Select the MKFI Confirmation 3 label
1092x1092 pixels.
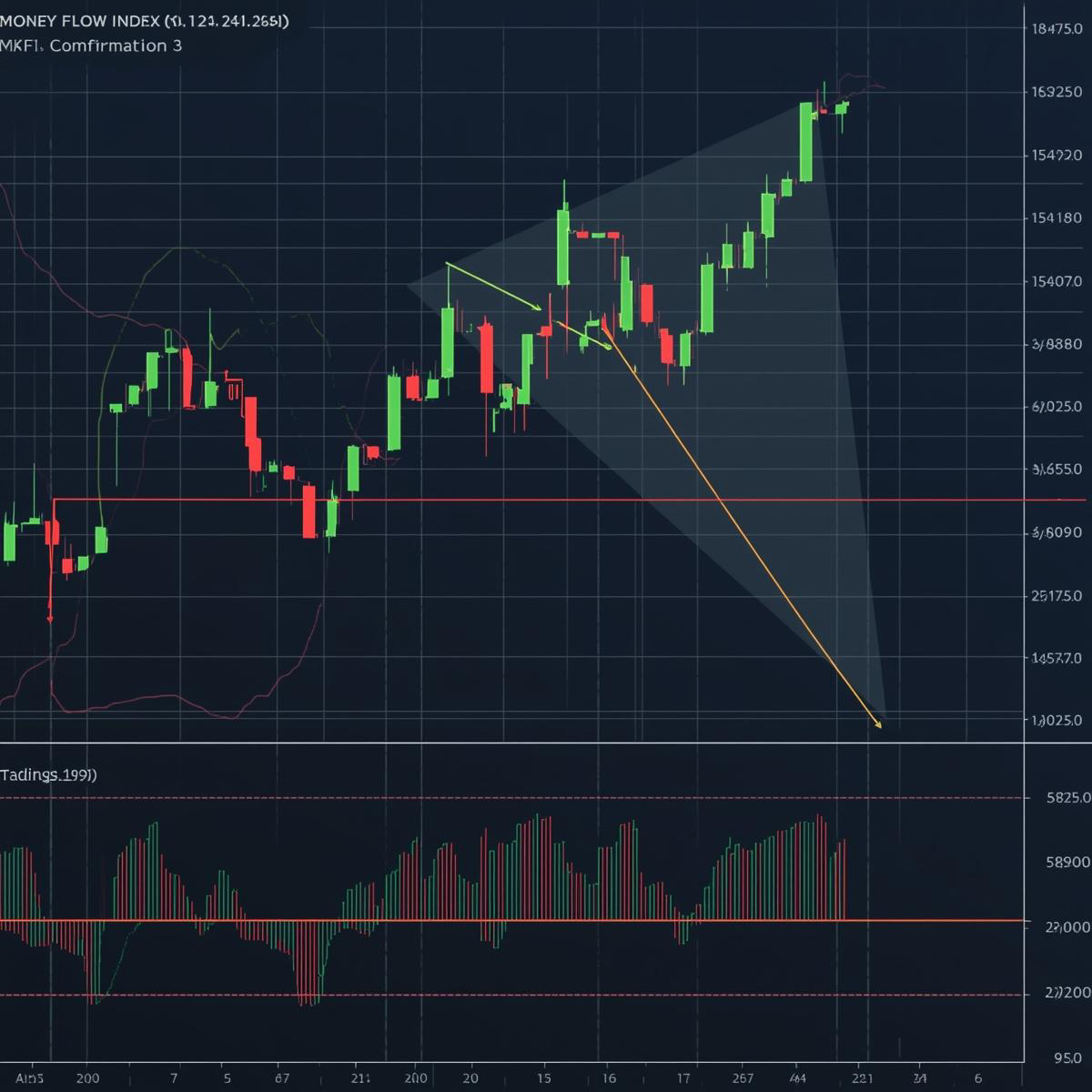click(91, 45)
